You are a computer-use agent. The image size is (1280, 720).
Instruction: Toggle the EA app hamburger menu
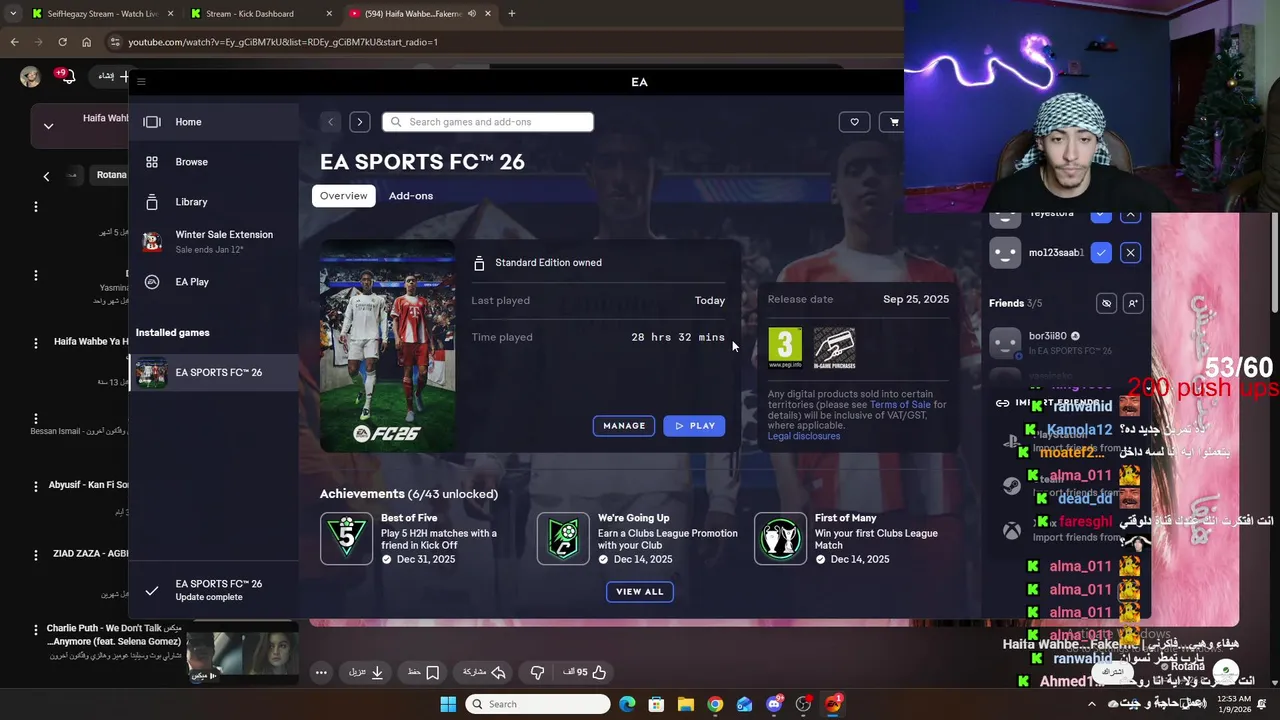pos(141,82)
